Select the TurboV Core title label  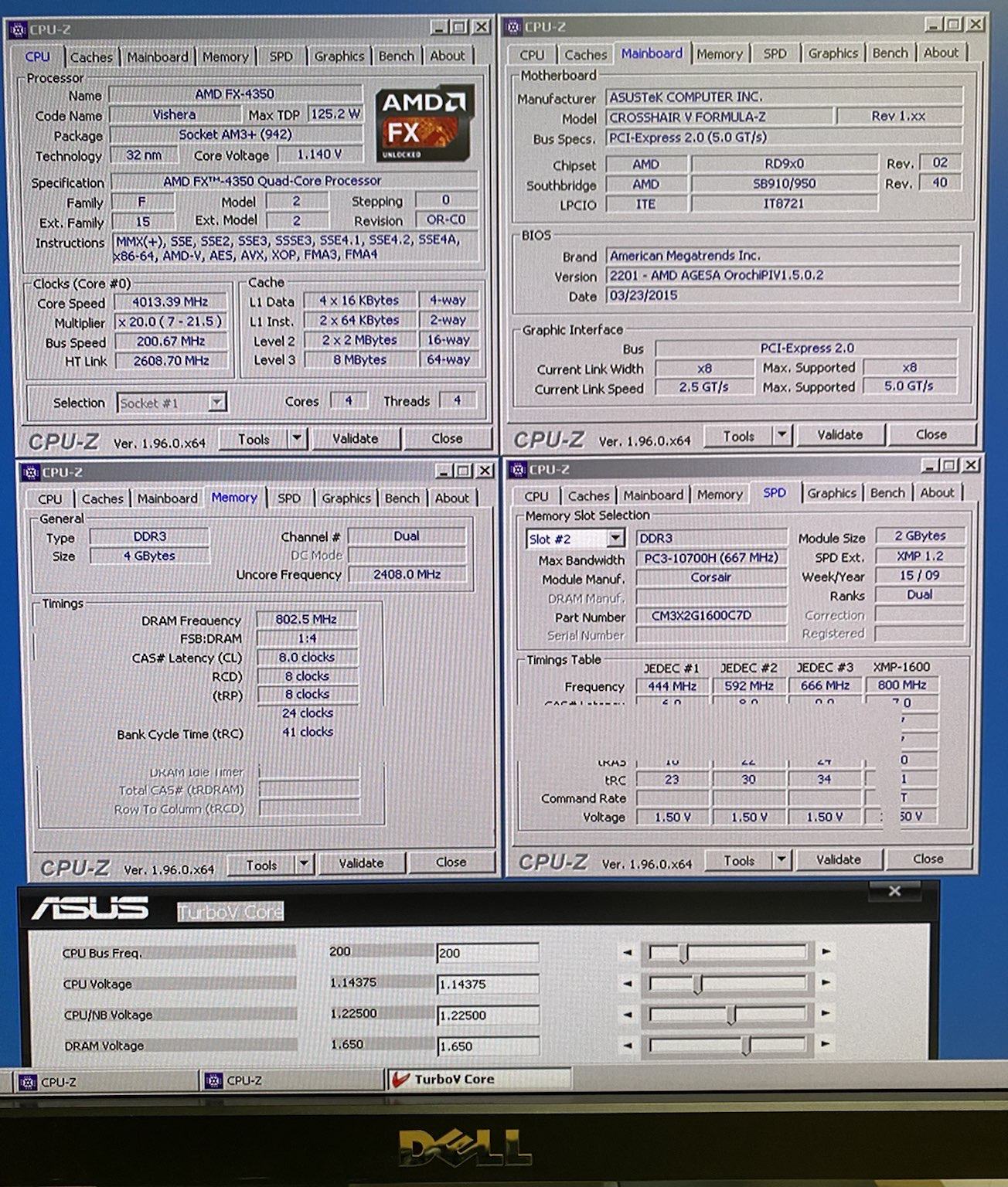point(230,912)
